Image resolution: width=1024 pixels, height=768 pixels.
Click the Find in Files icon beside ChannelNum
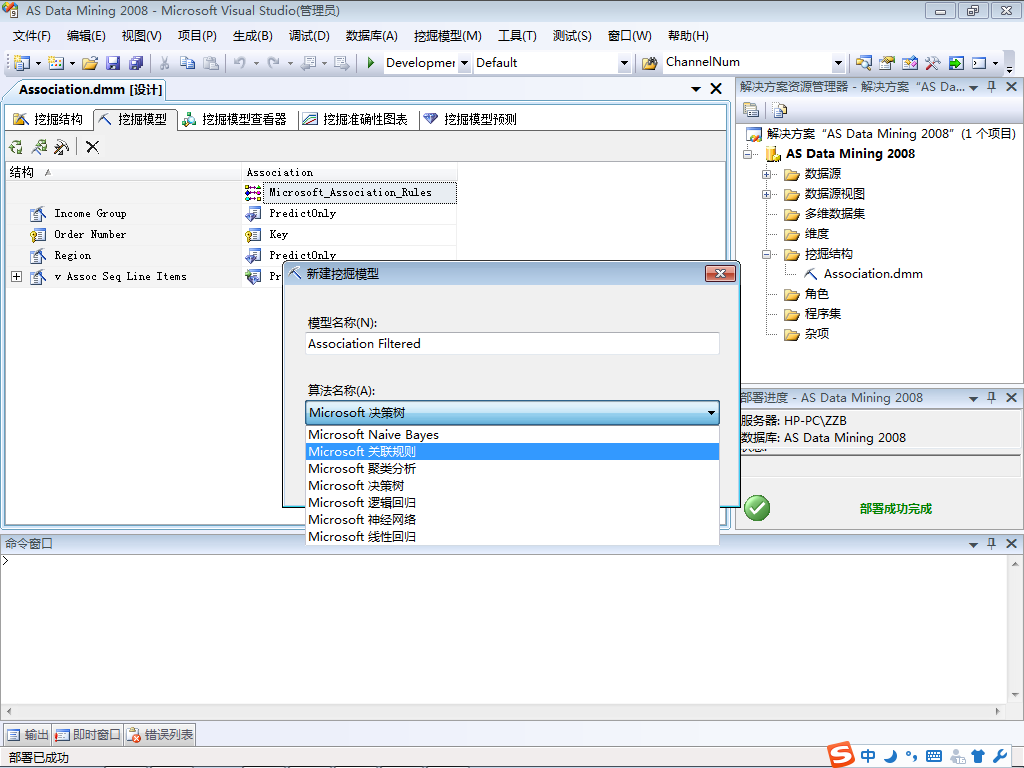point(649,63)
